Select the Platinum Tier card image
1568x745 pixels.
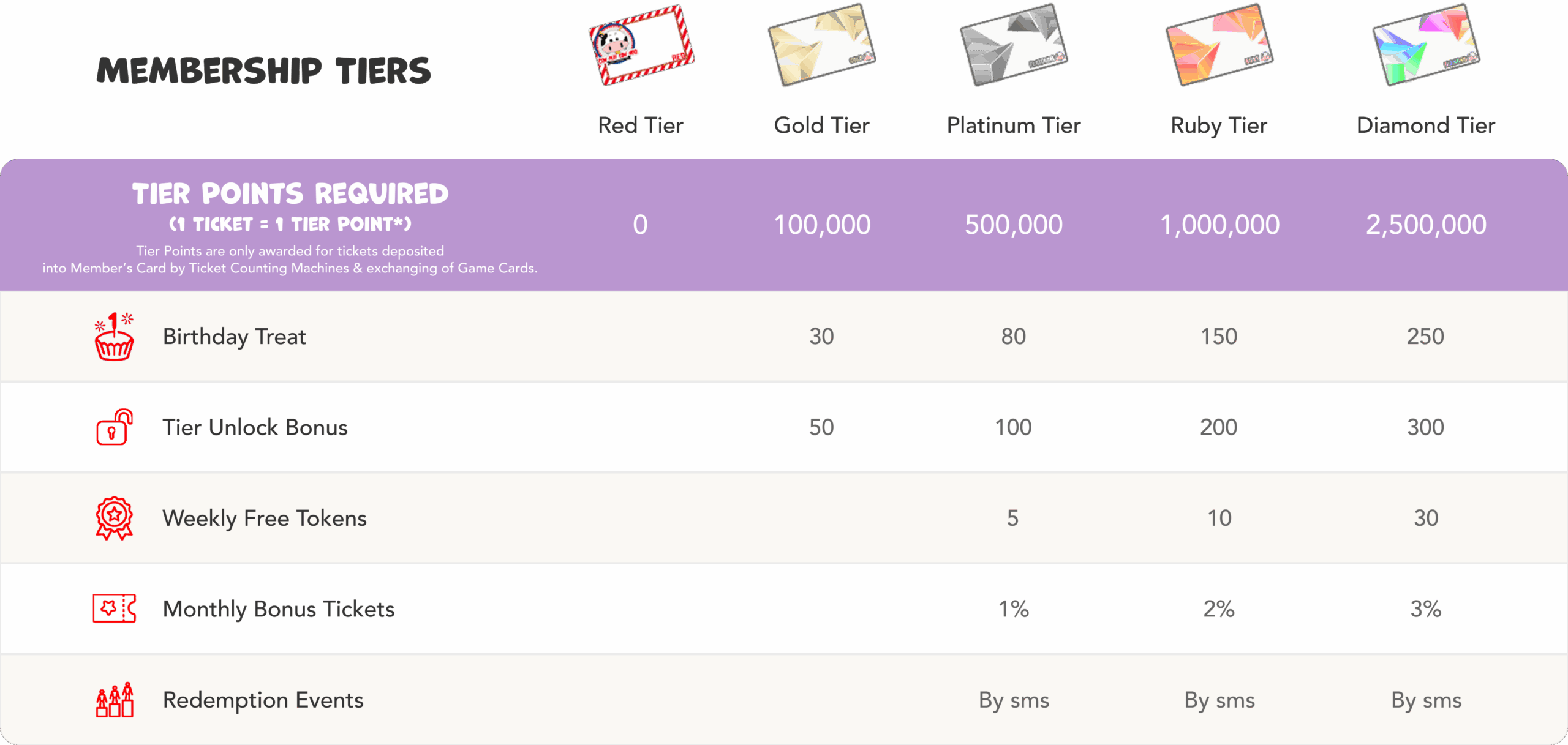coord(1014,45)
